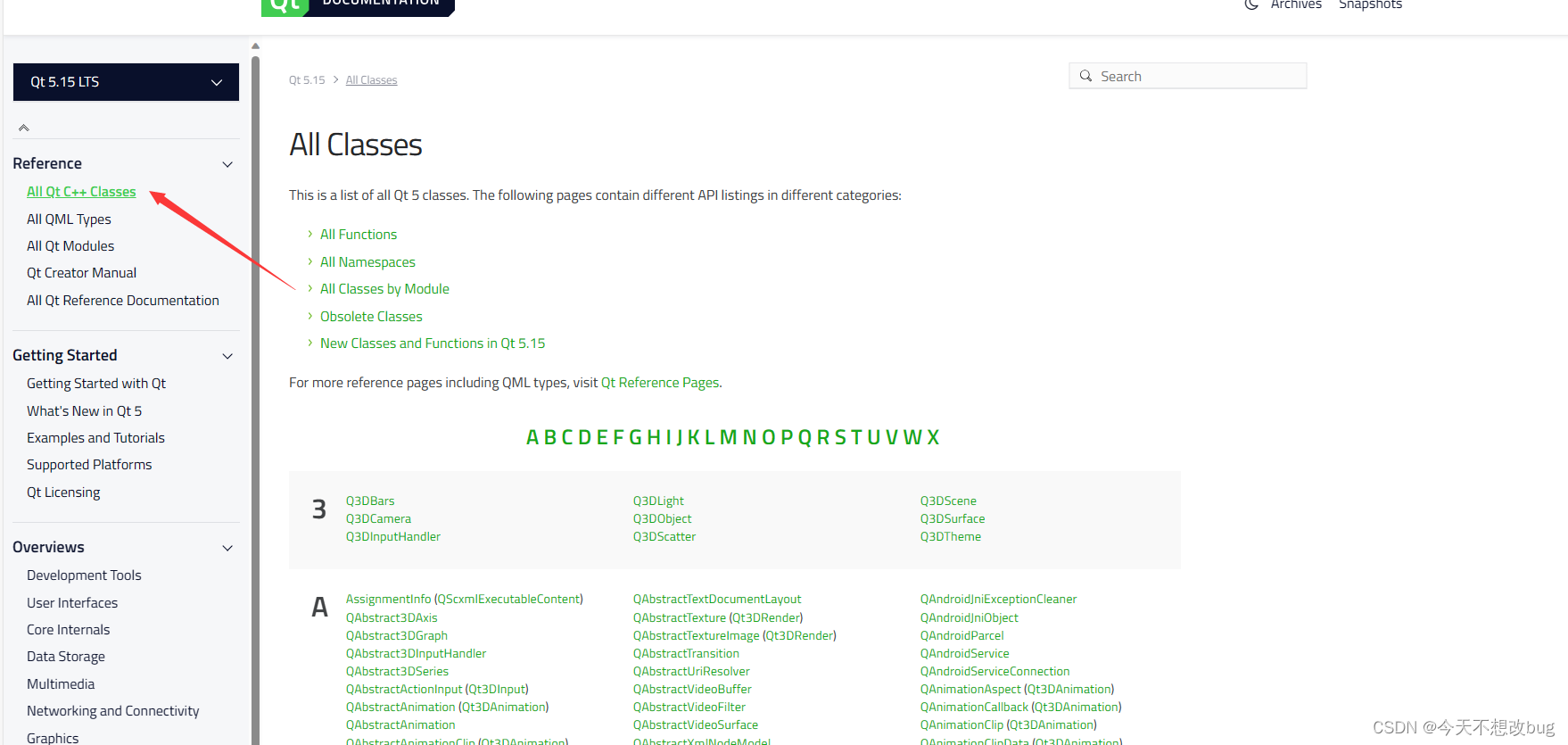Open the Q3DSurface class link
The width and height of the screenshot is (1568, 745).
(953, 519)
